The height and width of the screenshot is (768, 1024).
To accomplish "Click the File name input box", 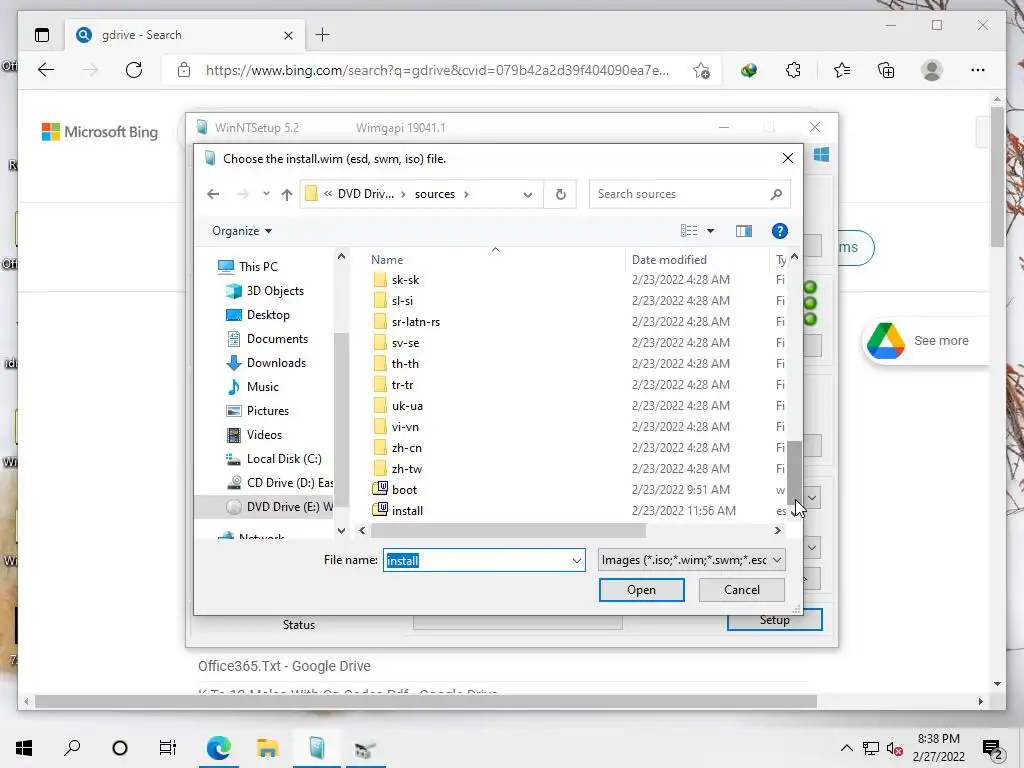I will point(477,560).
